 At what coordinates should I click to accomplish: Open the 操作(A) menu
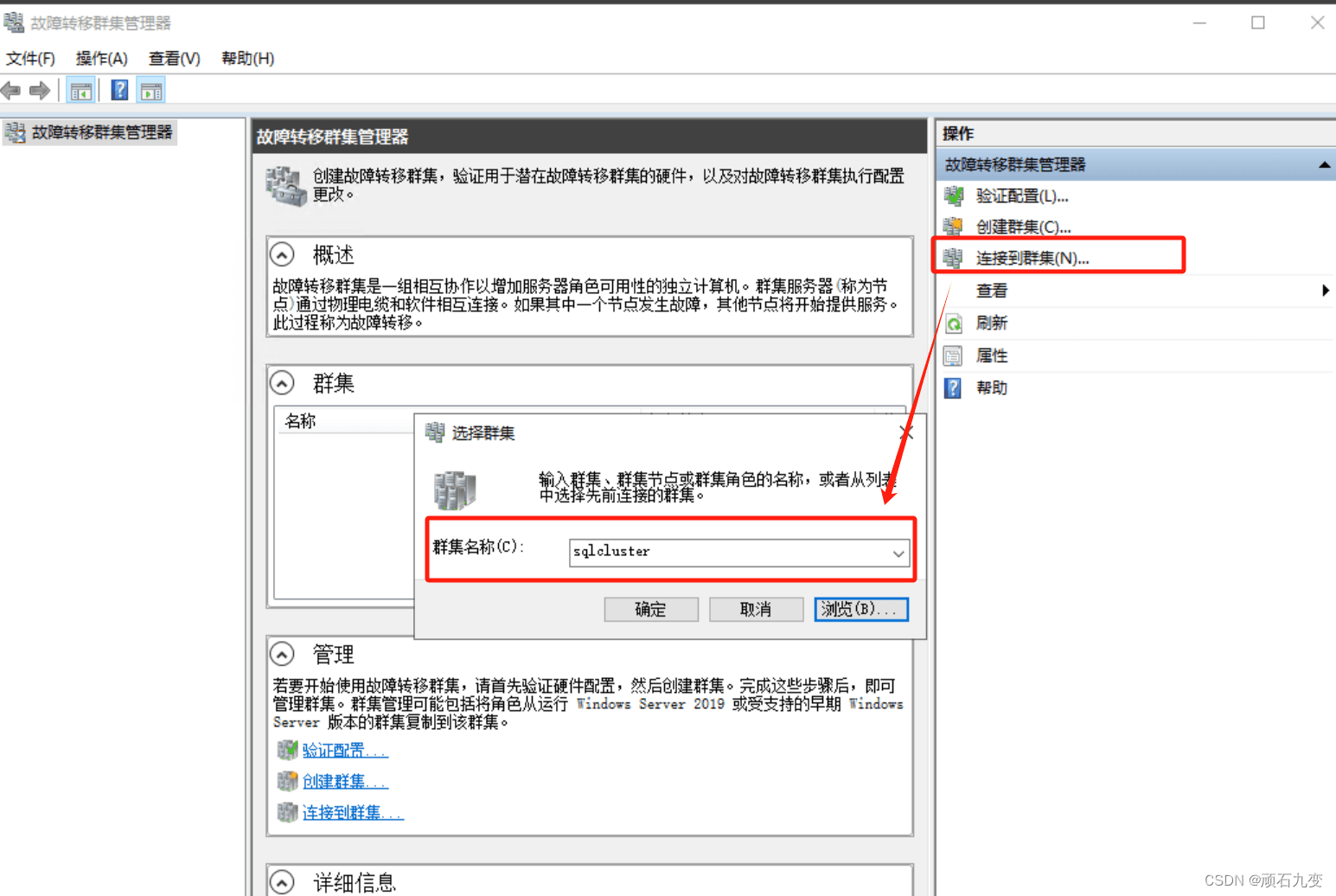(101, 58)
